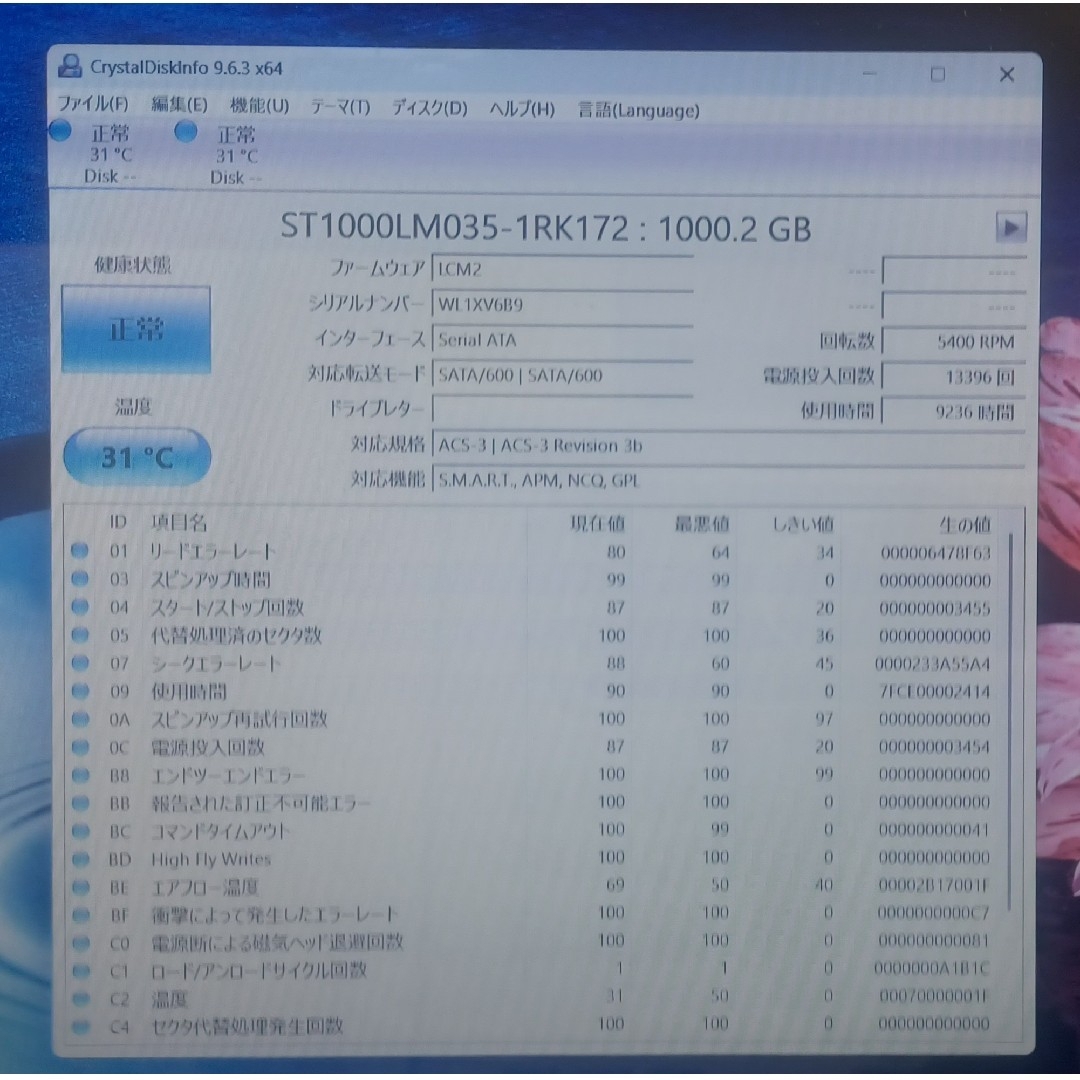Viewport: 1080px width, 1080px height.
Task: Minimize the CrystalDiskInfo window
Action: (x=869, y=73)
